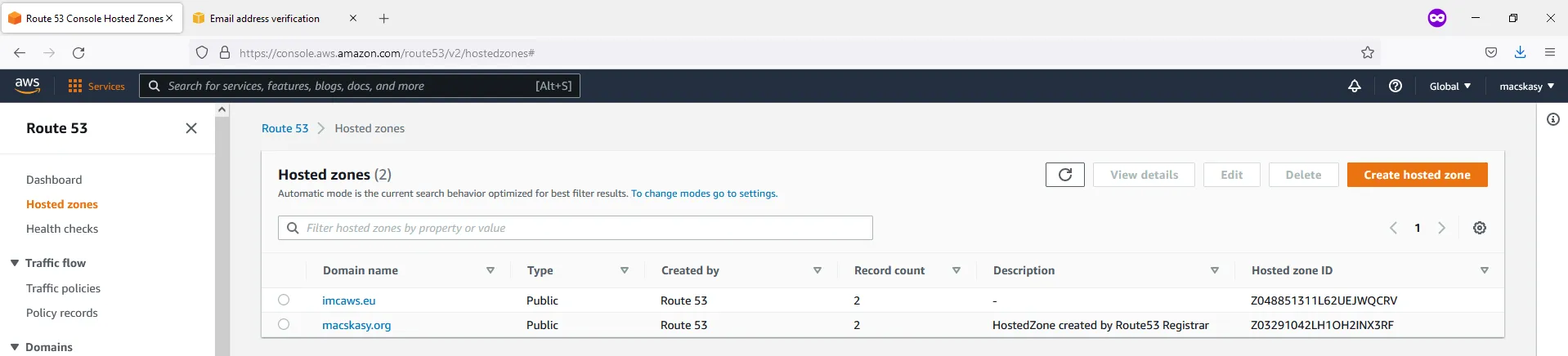This screenshot has height=356, width=1568.
Task: Select the macskasy.org radio button
Action: (284, 324)
